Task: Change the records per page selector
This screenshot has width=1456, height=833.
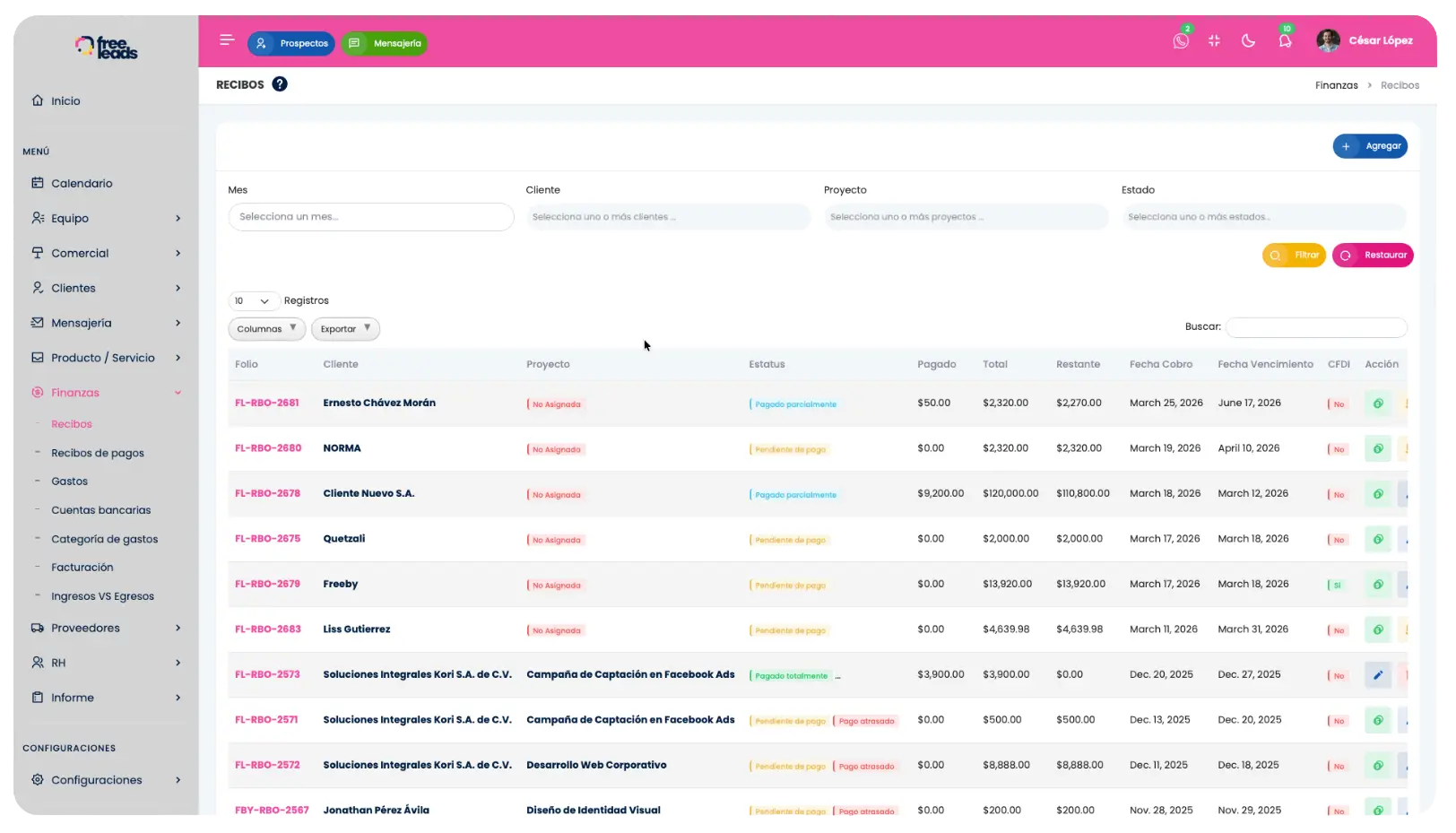Action: click(x=252, y=301)
